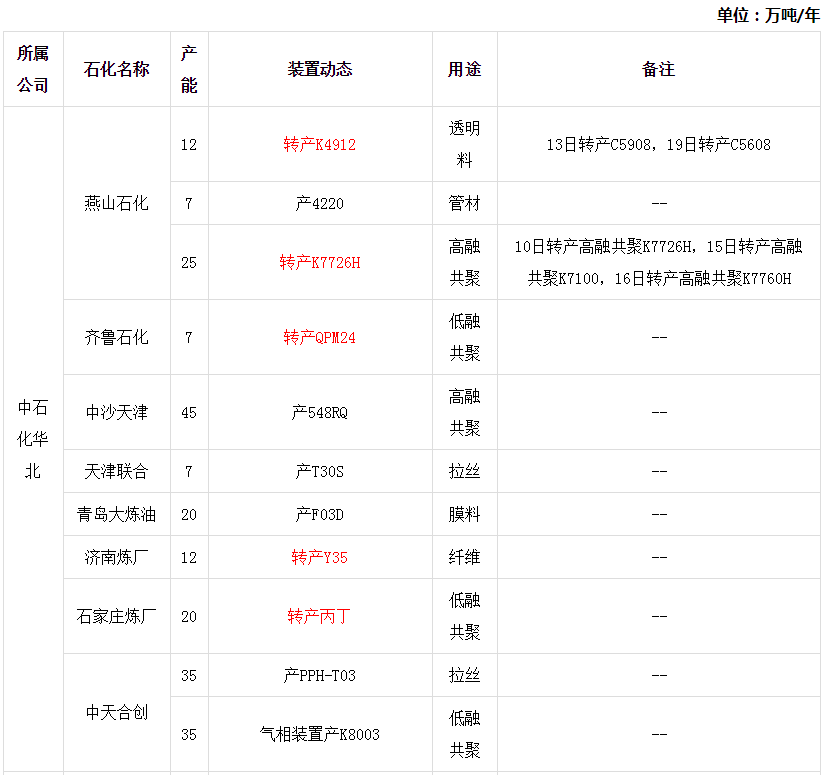This screenshot has width=825, height=775.
Task: Click capacity 45 for 中沙天津
Action: 189,412
